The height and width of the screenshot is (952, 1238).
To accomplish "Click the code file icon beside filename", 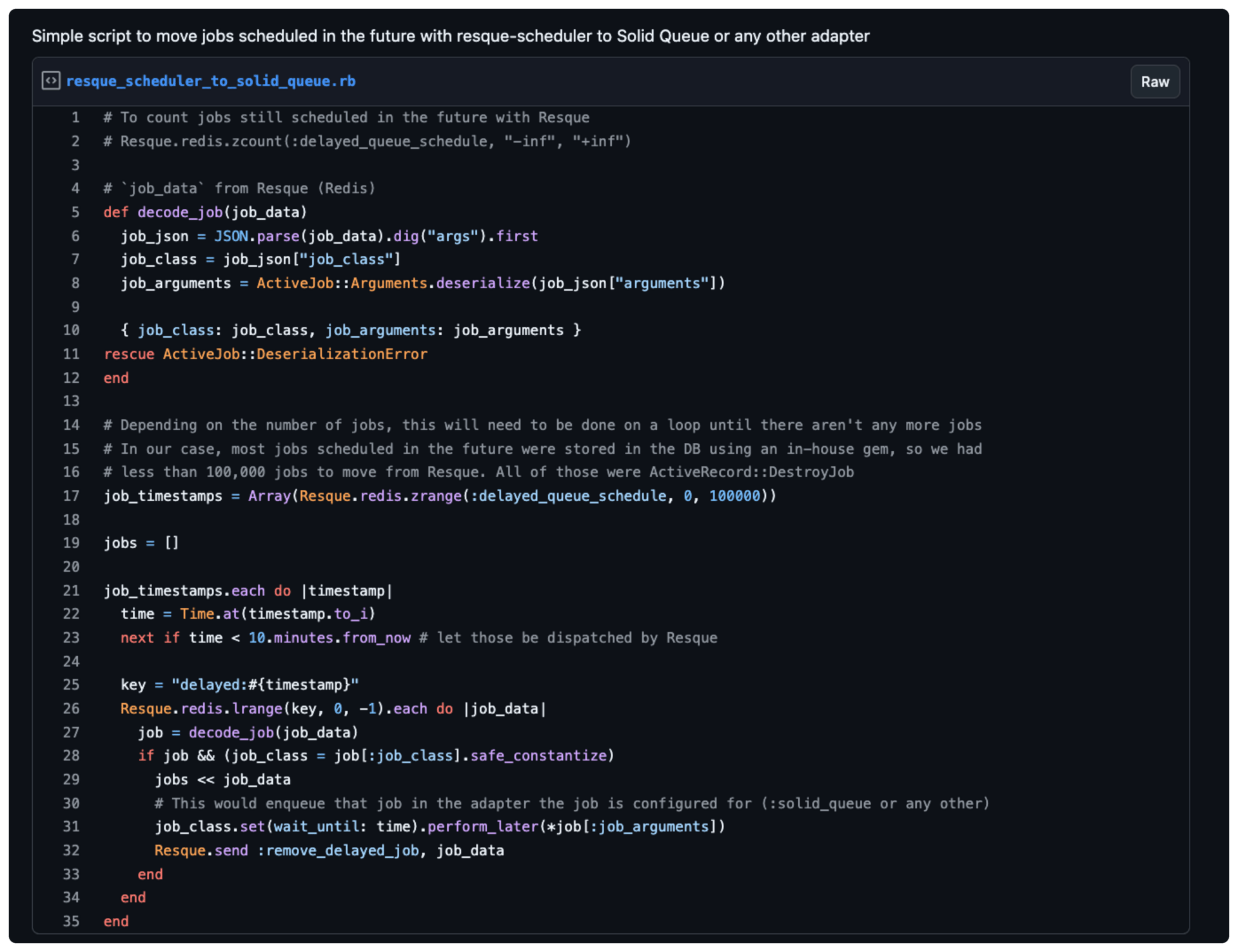I will (51, 81).
